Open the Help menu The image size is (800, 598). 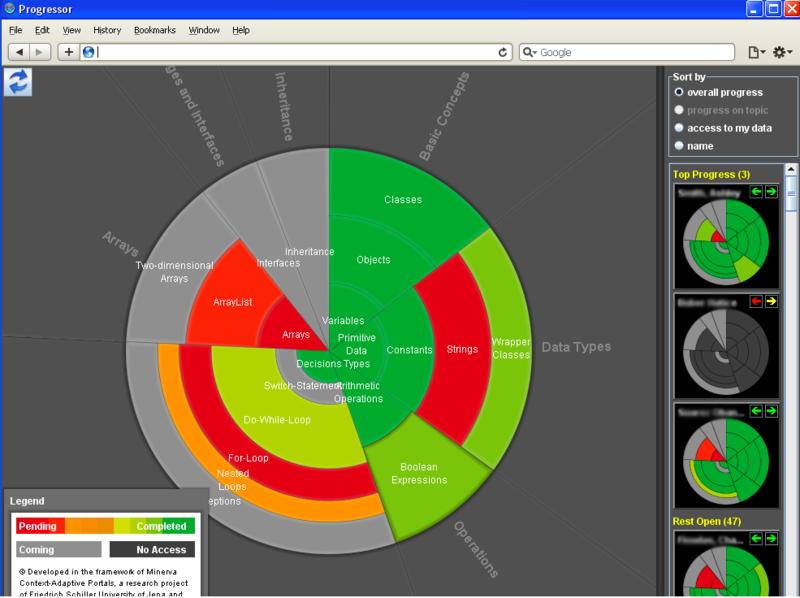point(241,30)
